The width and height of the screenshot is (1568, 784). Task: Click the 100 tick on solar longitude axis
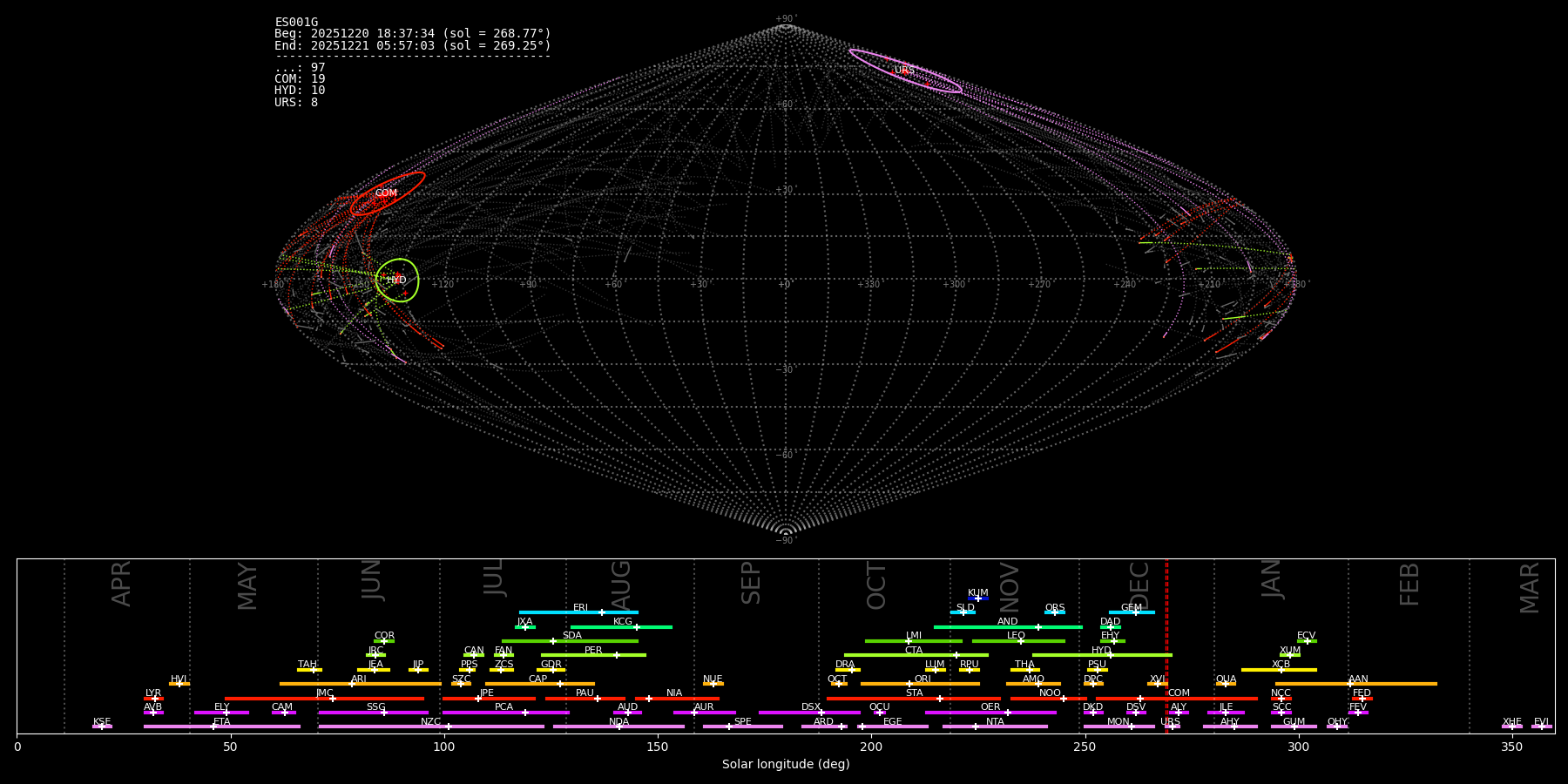pos(444,747)
